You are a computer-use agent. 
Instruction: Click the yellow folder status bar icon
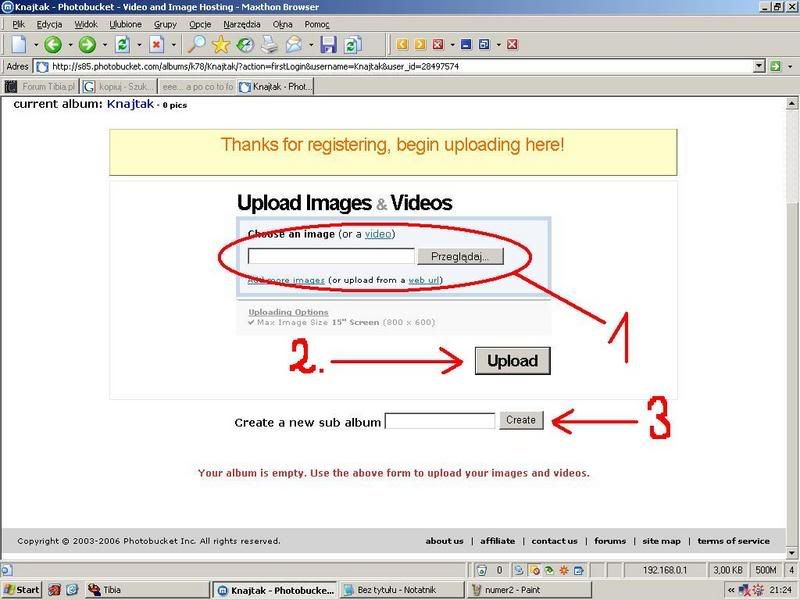[534, 570]
